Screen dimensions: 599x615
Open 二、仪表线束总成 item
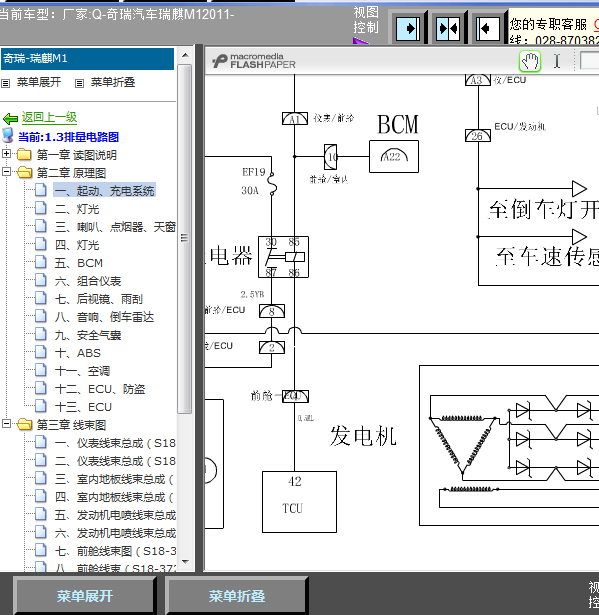point(115,461)
